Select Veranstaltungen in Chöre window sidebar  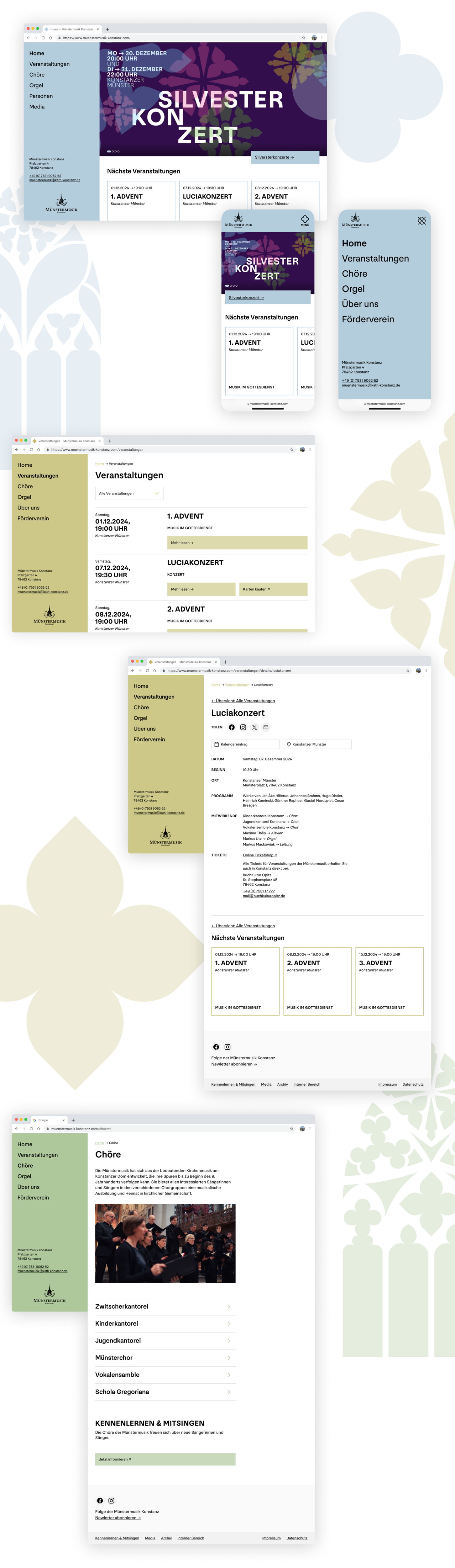pos(38,1155)
